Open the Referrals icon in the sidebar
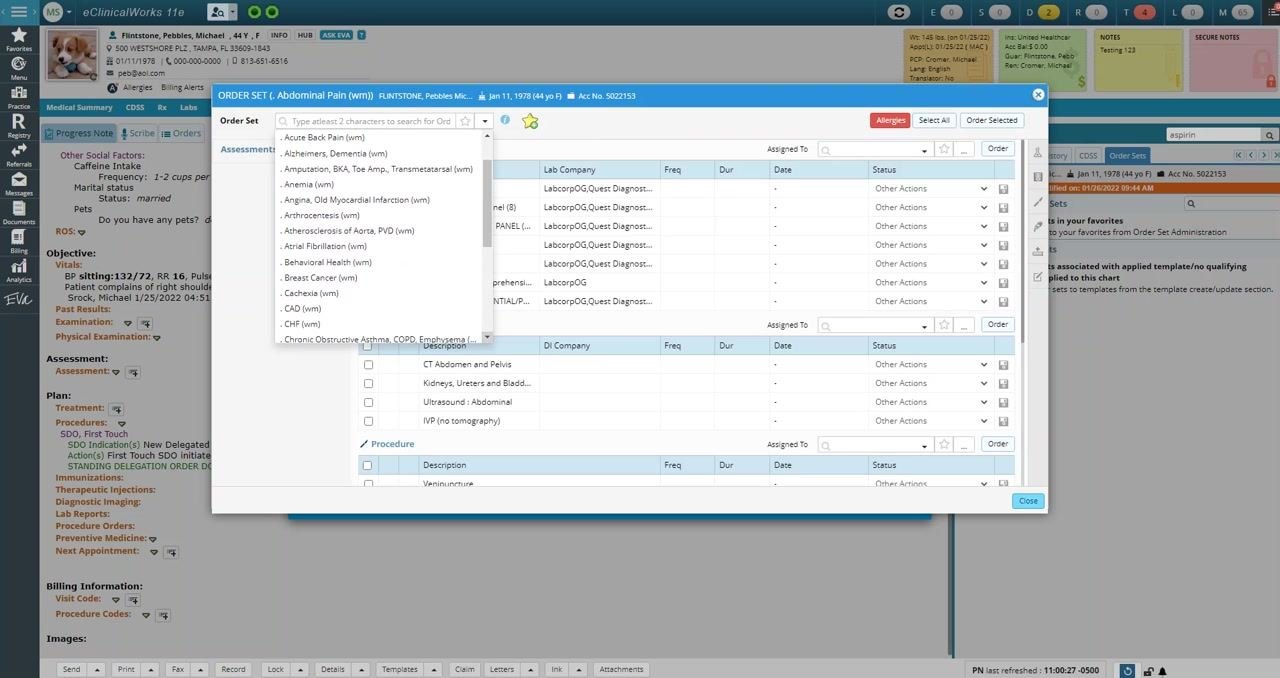This screenshot has height=678, width=1280. (x=18, y=153)
